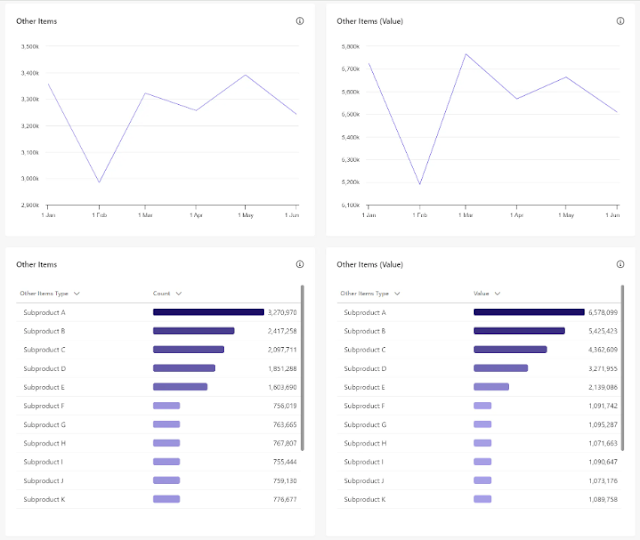Select Subproduct G in the count table

44,424
